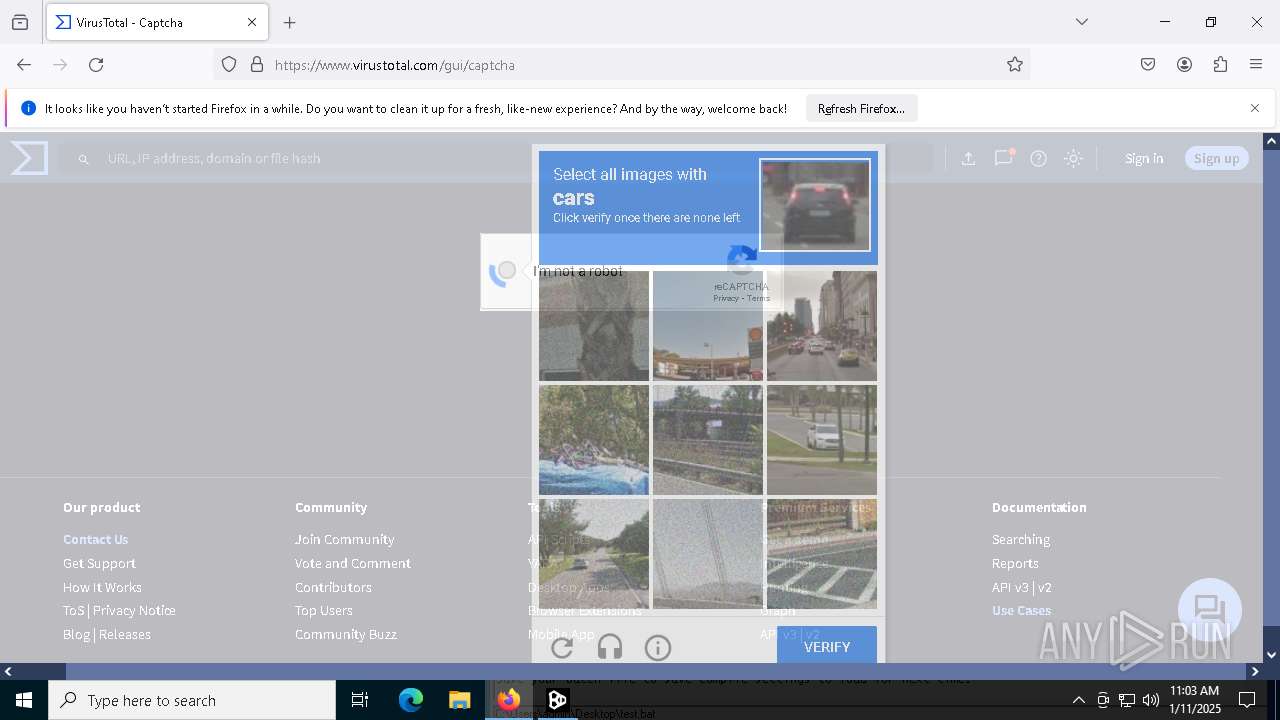Click the VirusTotal URL address bar
1280x720 pixels.
click(620, 65)
